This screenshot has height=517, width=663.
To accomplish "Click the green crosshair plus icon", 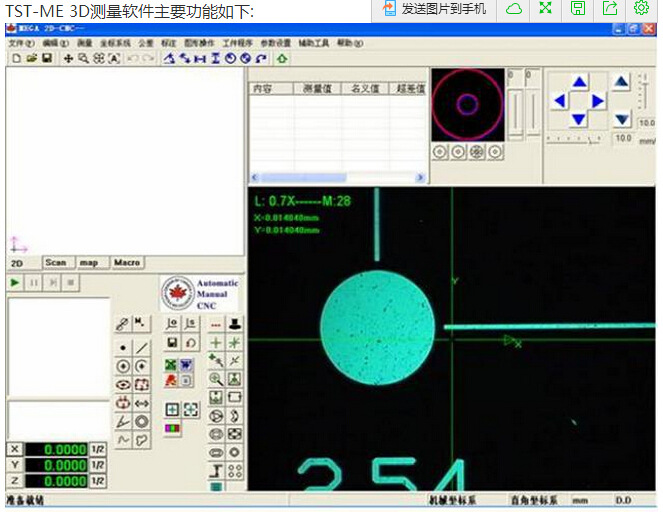I will click(216, 342).
